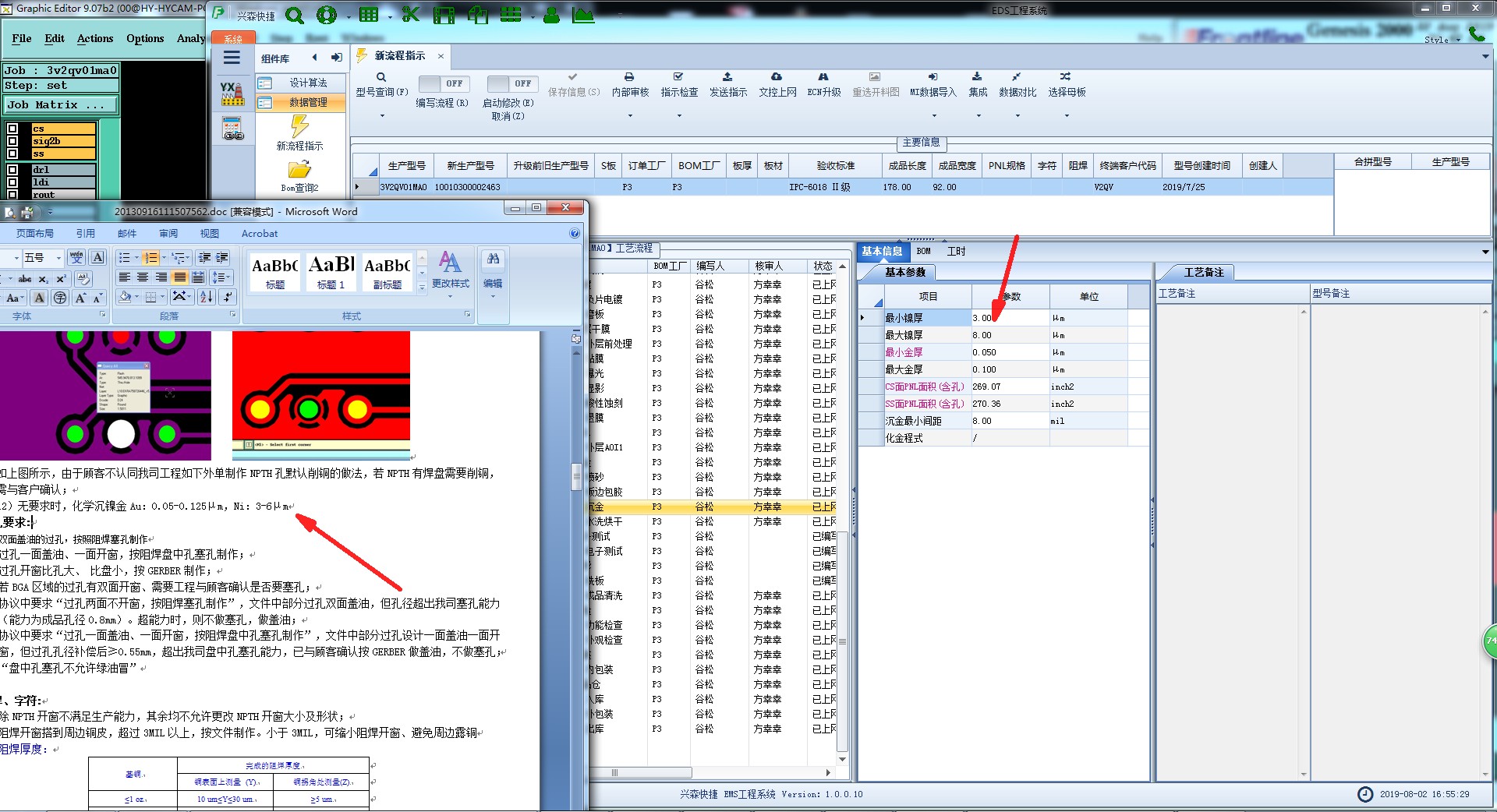Click the green lifebuoy help icon
This screenshot has height=812, width=1497.
[327, 15]
